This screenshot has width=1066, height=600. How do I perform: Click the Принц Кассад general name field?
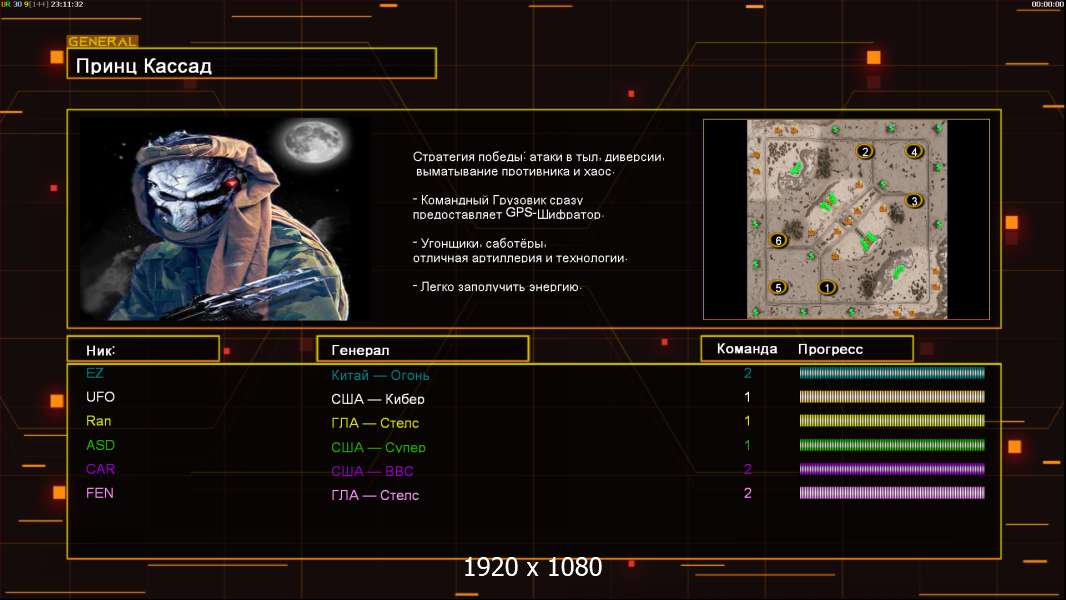[x=252, y=66]
